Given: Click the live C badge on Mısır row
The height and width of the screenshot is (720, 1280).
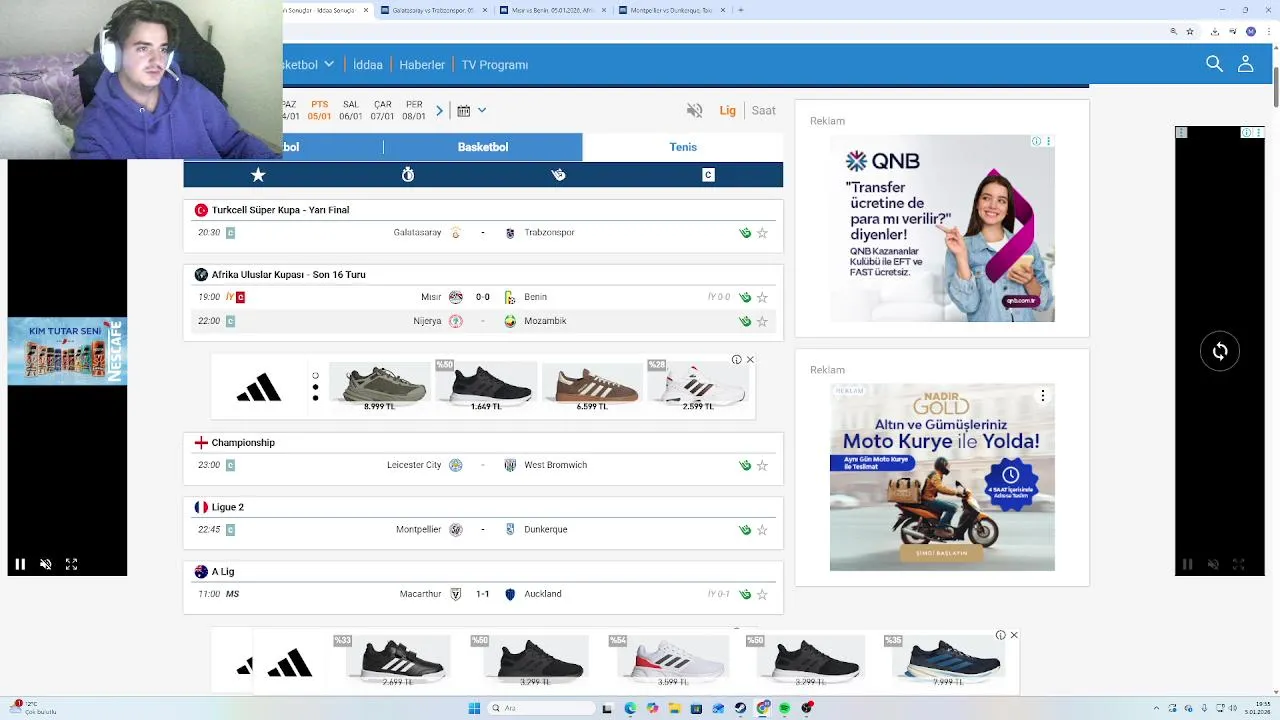Looking at the screenshot, I should pyautogui.click(x=240, y=297).
